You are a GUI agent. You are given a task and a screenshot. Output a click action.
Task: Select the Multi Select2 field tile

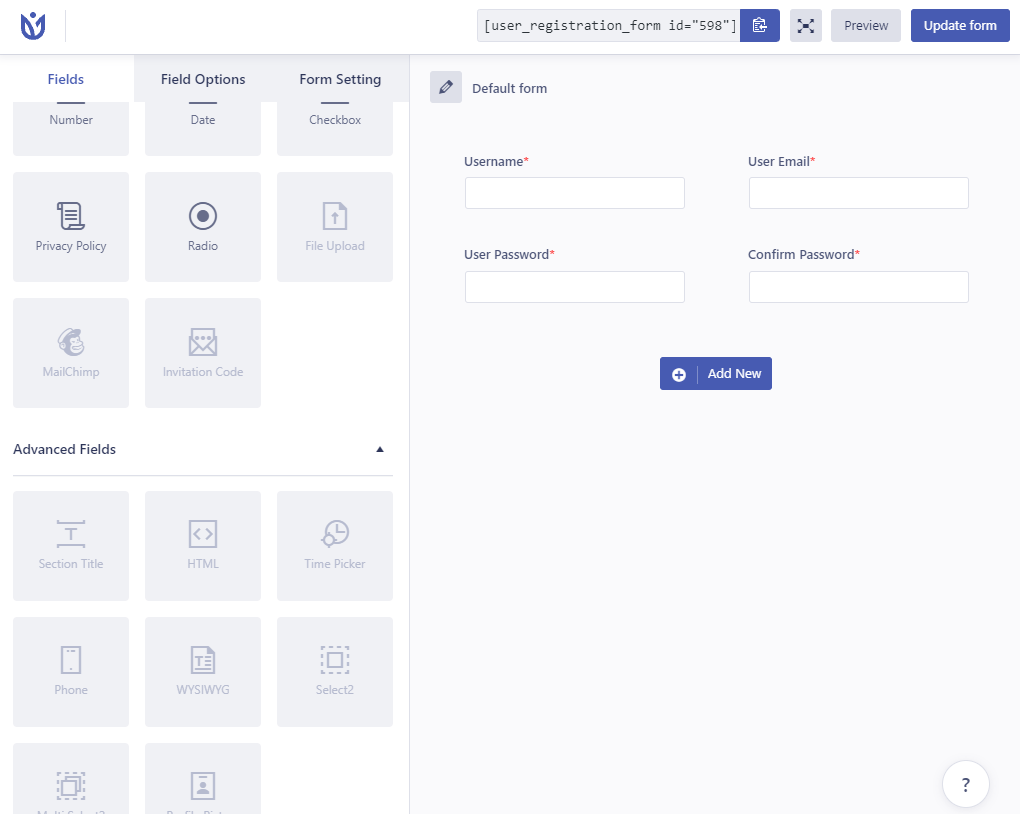(x=71, y=779)
